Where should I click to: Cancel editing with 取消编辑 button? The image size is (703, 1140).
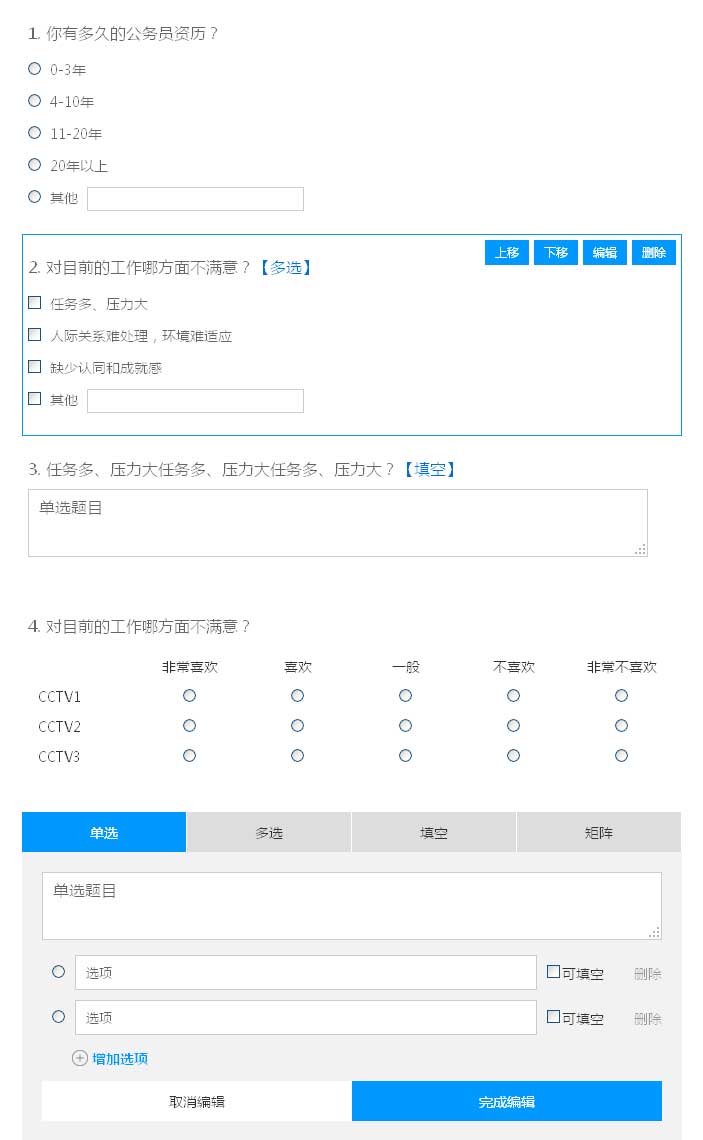[x=197, y=1101]
